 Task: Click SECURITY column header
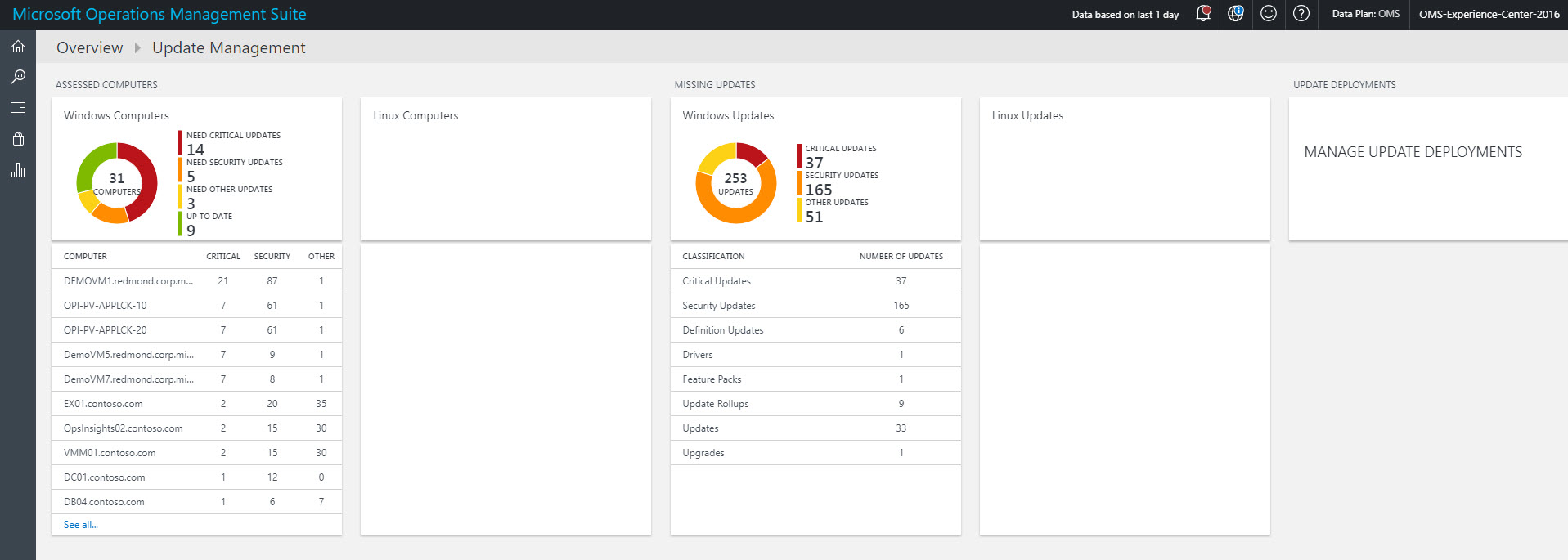click(x=272, y=257)
